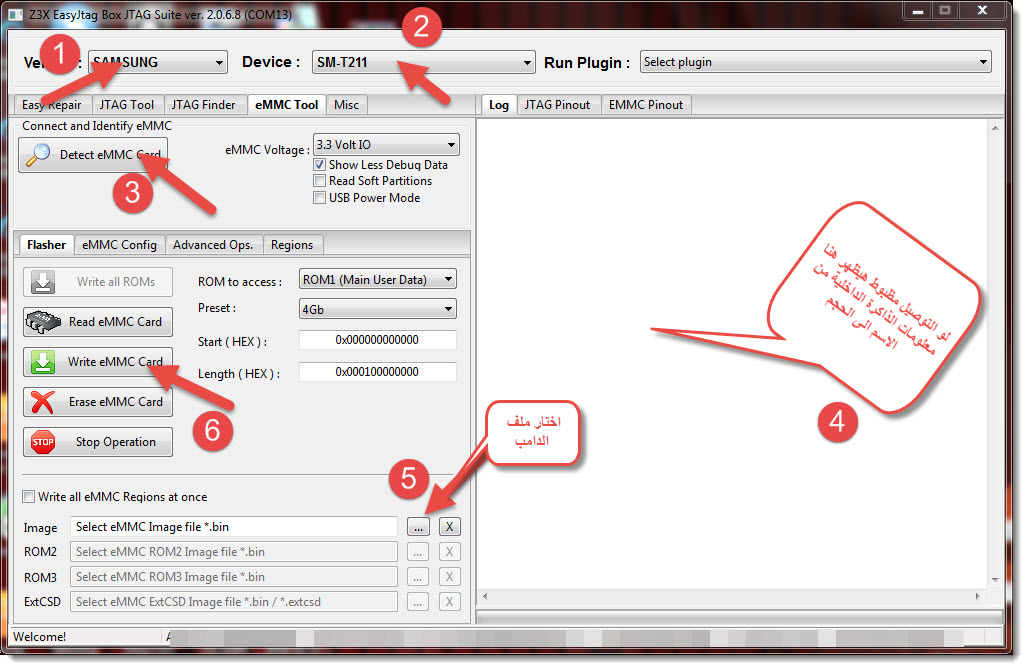Screen dimensions: 1028x670
Task: Expand the ROM to access dropdown
Action: [x=377, y=279]
